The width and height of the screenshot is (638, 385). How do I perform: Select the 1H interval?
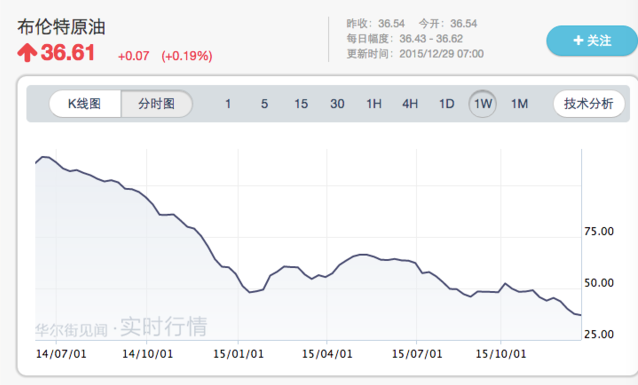click(374, 104)
